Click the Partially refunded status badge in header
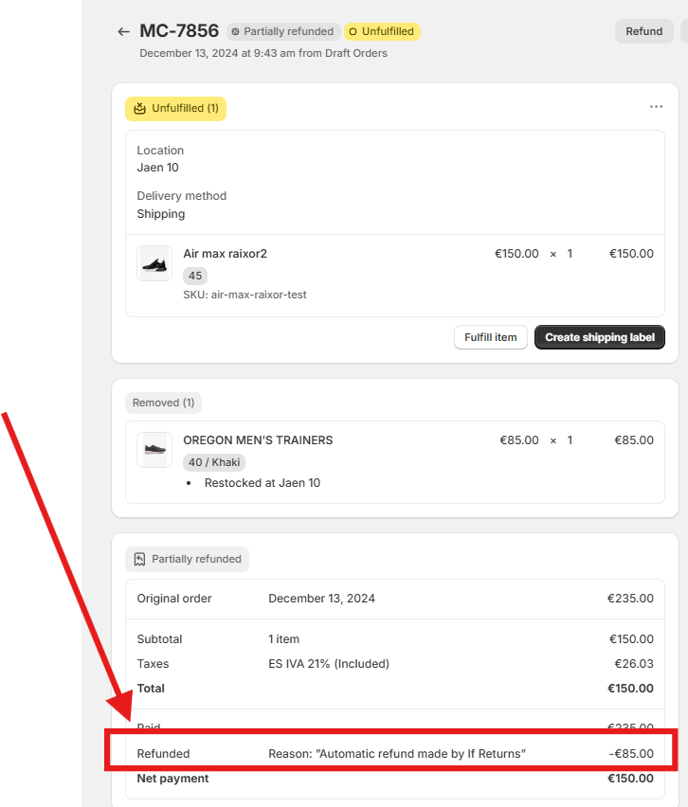Image resolution: width=688 pixels, height=807 pixels. [x=283, y=31]
